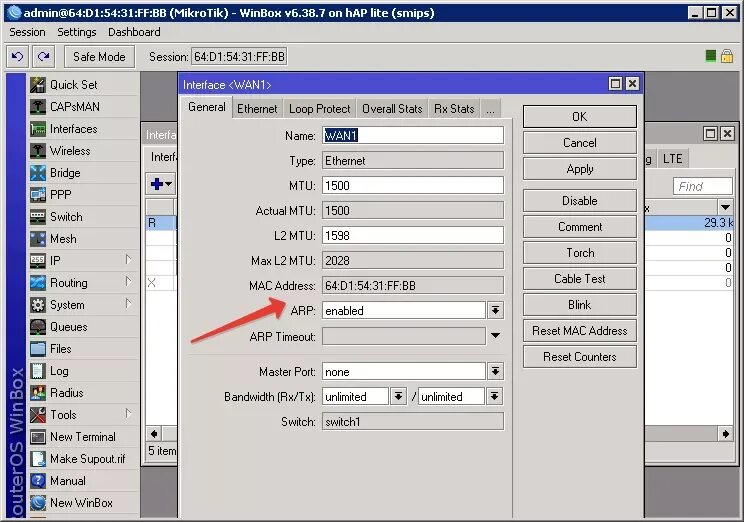Open the PPP menu icon
The image size is (744, 522).
pyautogui.click(x=38, y=195)
